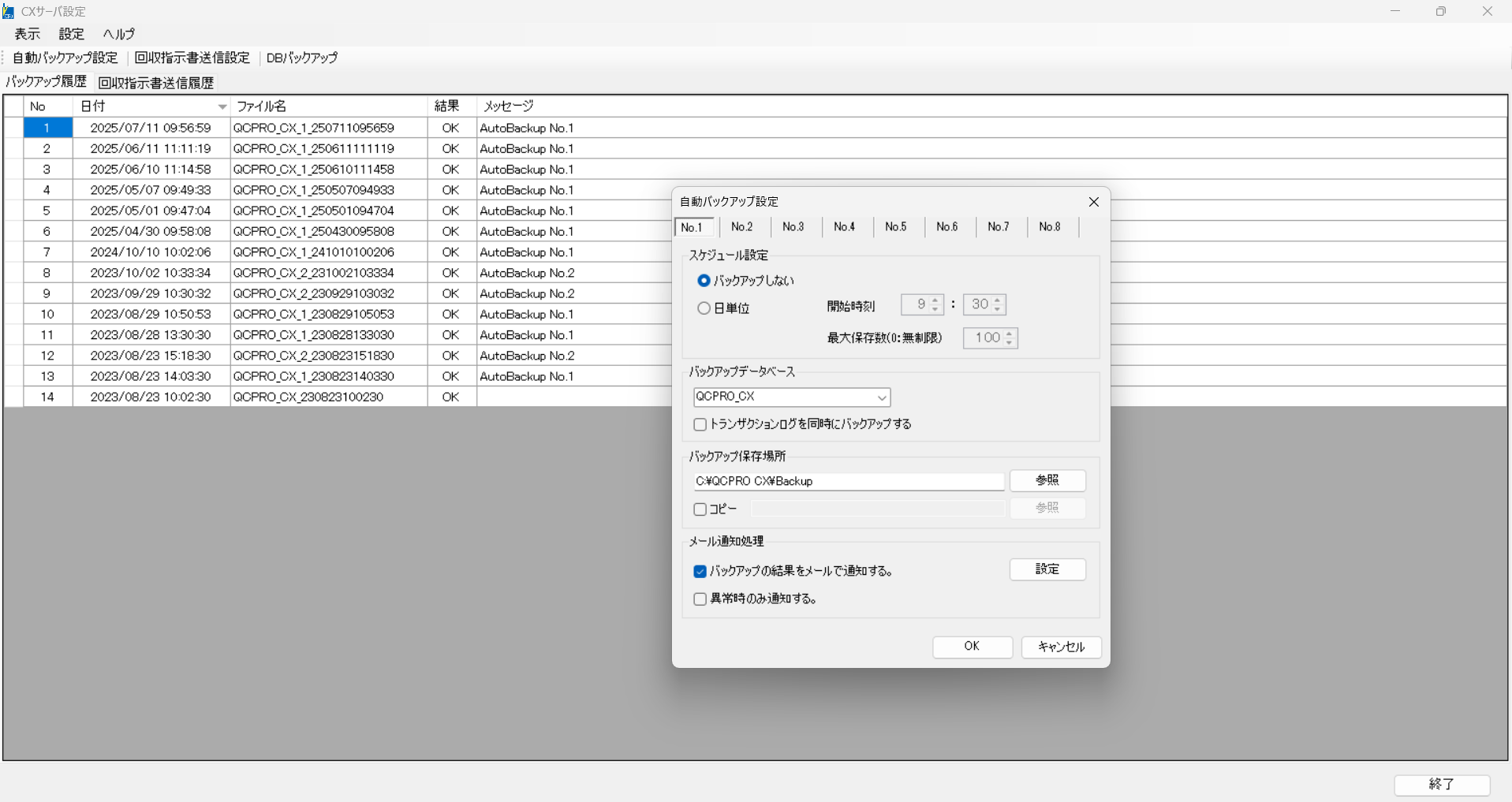The image size is (1512, 802).
Task: Click the 結果 column header
Action: 452,106
